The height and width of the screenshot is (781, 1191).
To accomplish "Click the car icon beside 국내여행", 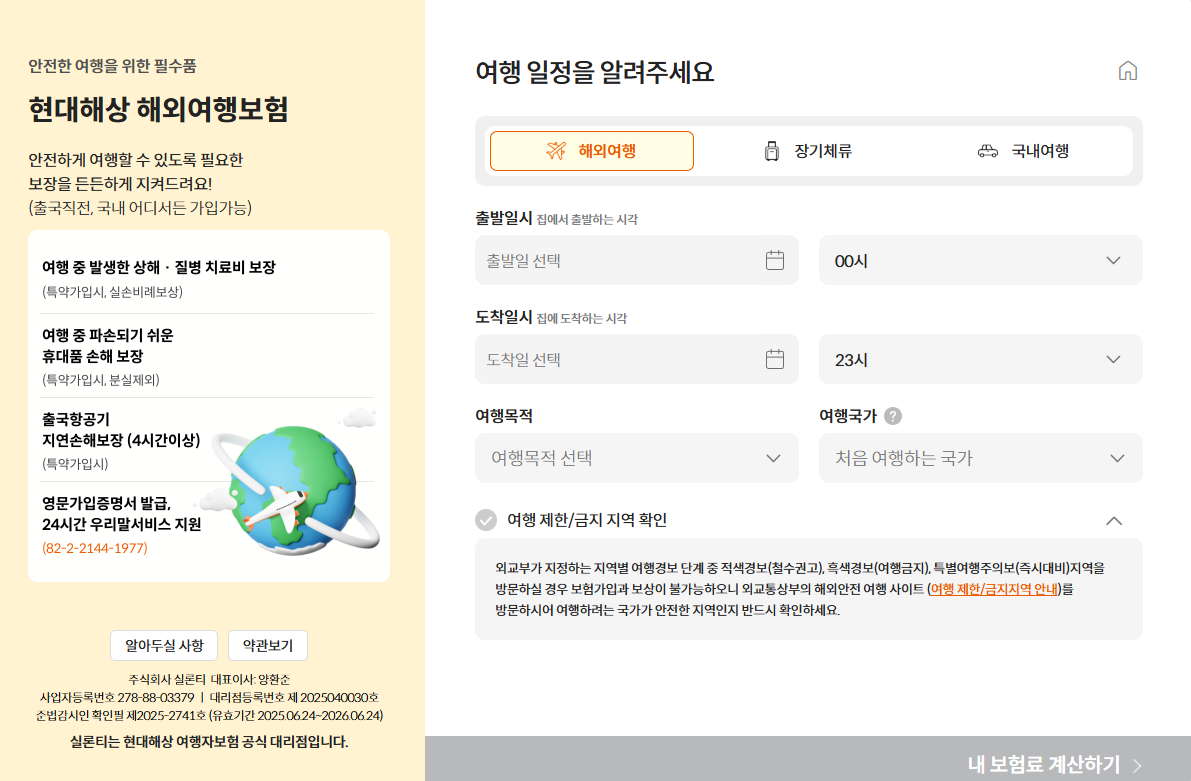I will (x=987, y=151).
